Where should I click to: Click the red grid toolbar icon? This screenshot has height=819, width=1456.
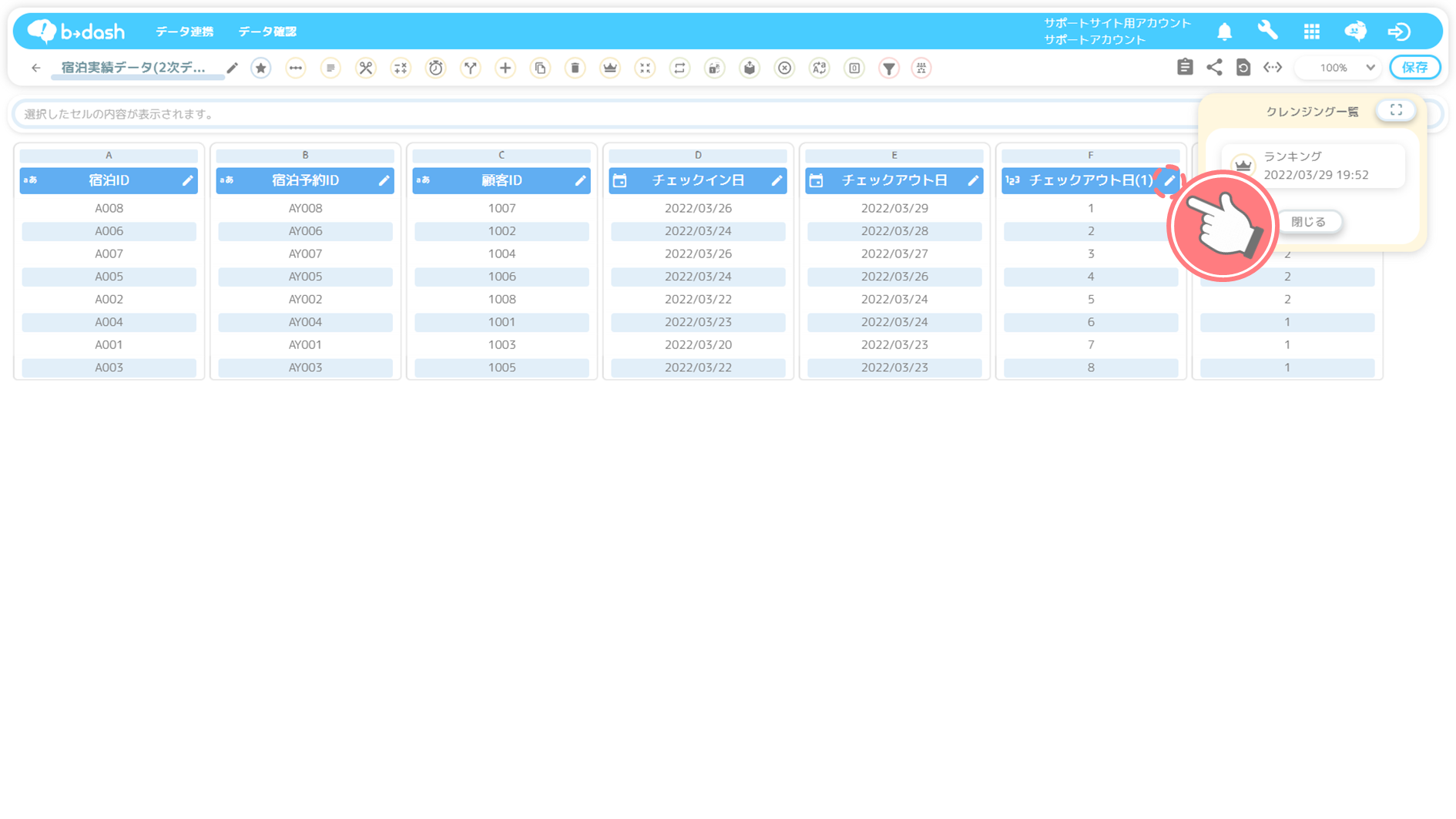(x=921, y=68)
